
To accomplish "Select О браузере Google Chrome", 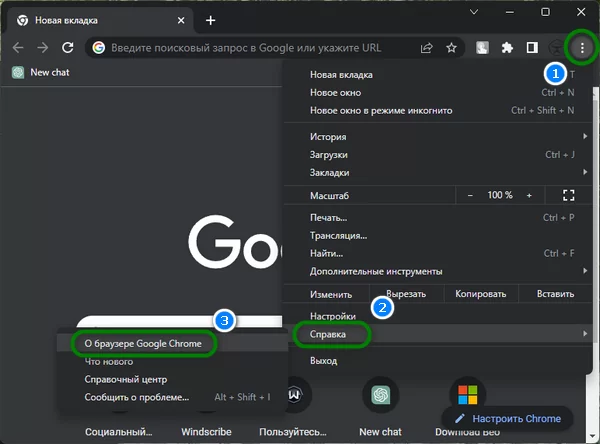I will click(143, 343).
